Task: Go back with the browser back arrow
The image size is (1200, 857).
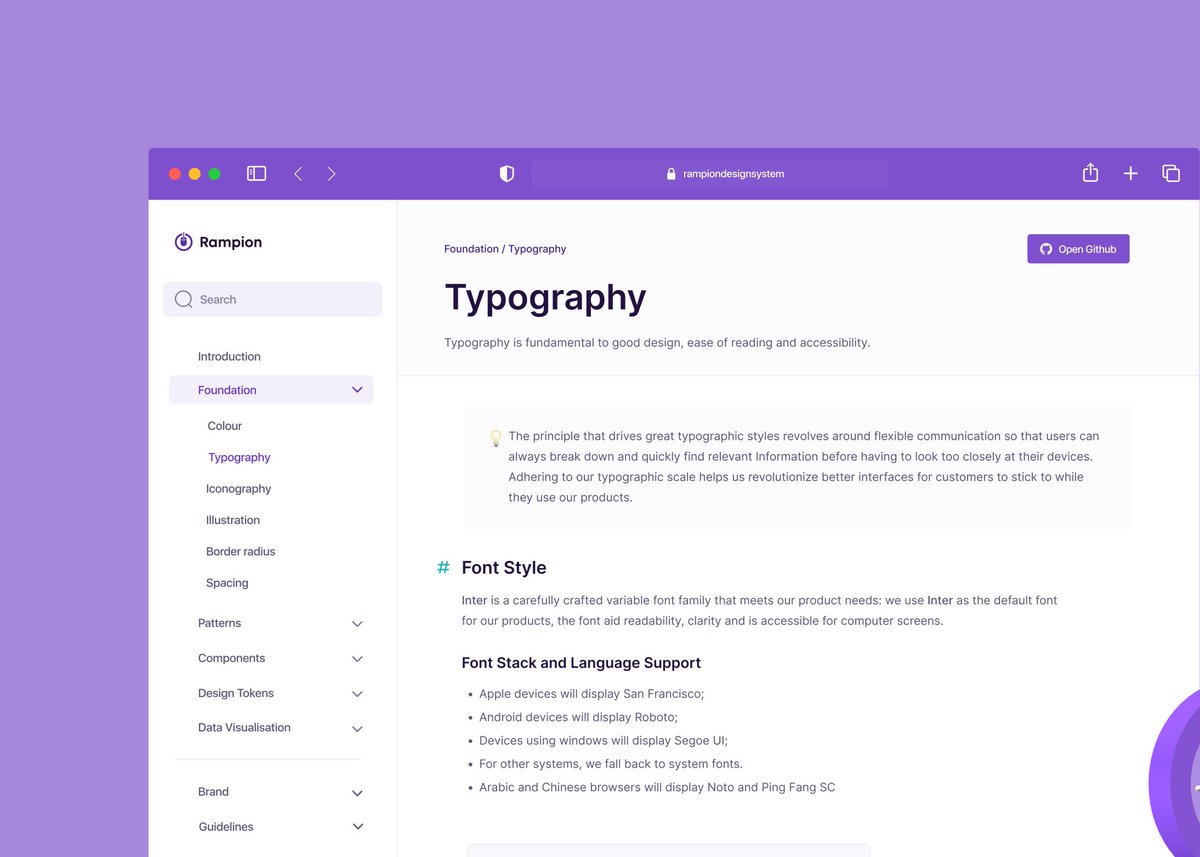Action: point(298,173)
